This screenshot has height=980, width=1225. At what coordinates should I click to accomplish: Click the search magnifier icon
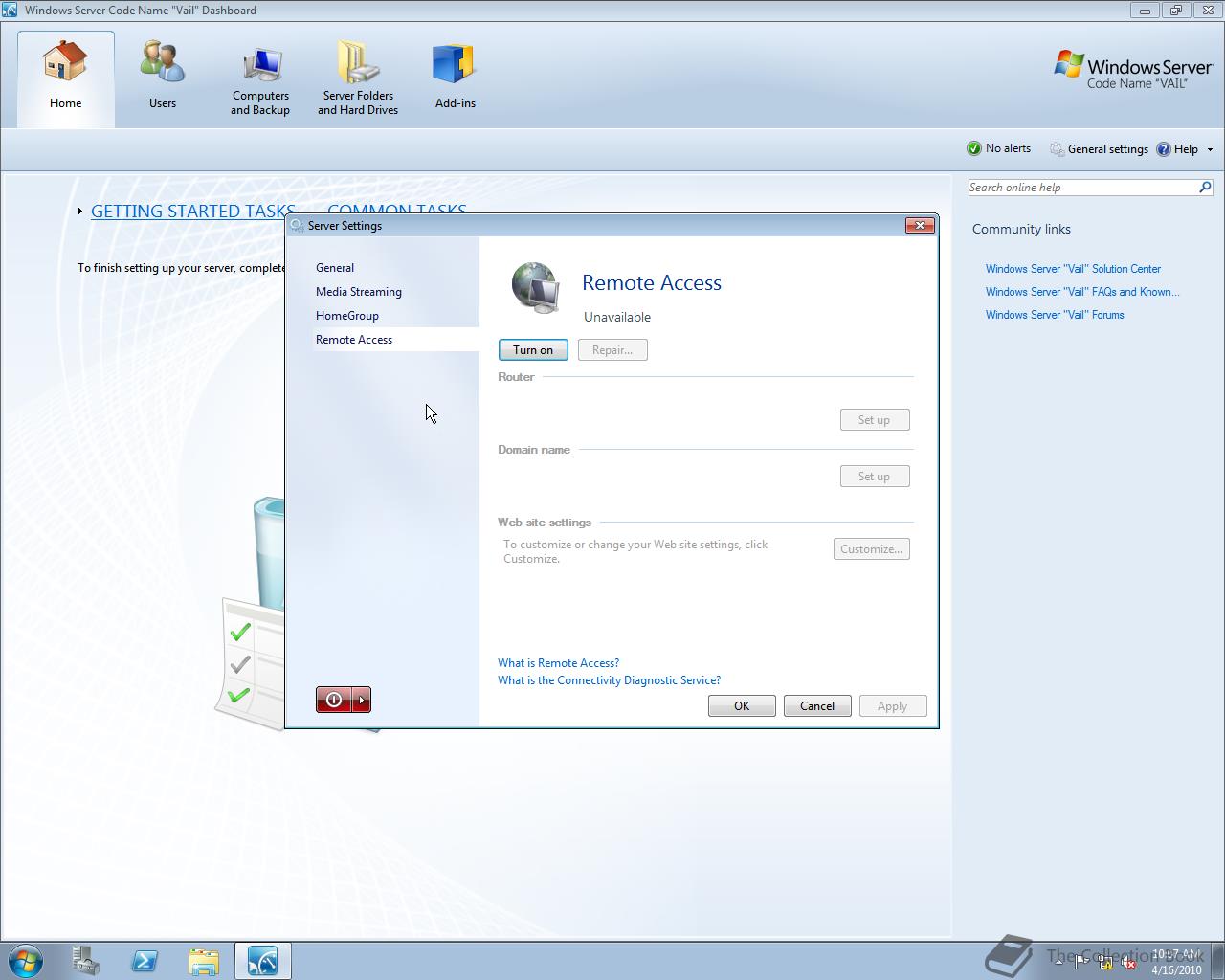[x=1206, y=188]
